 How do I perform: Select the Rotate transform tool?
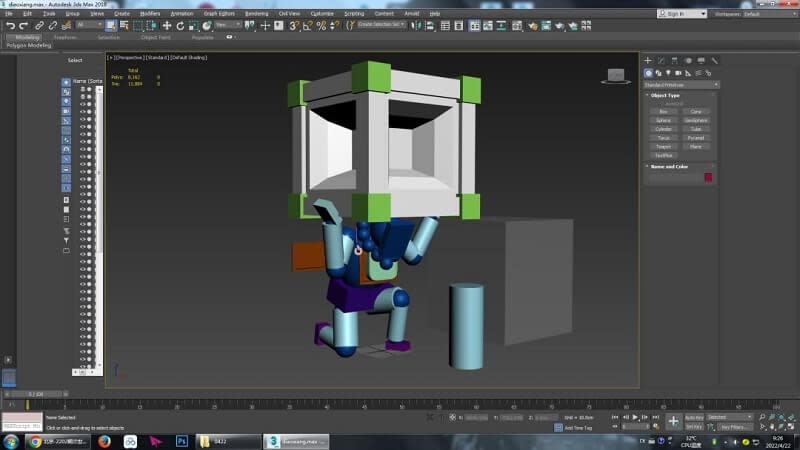(x=180, y=25)
